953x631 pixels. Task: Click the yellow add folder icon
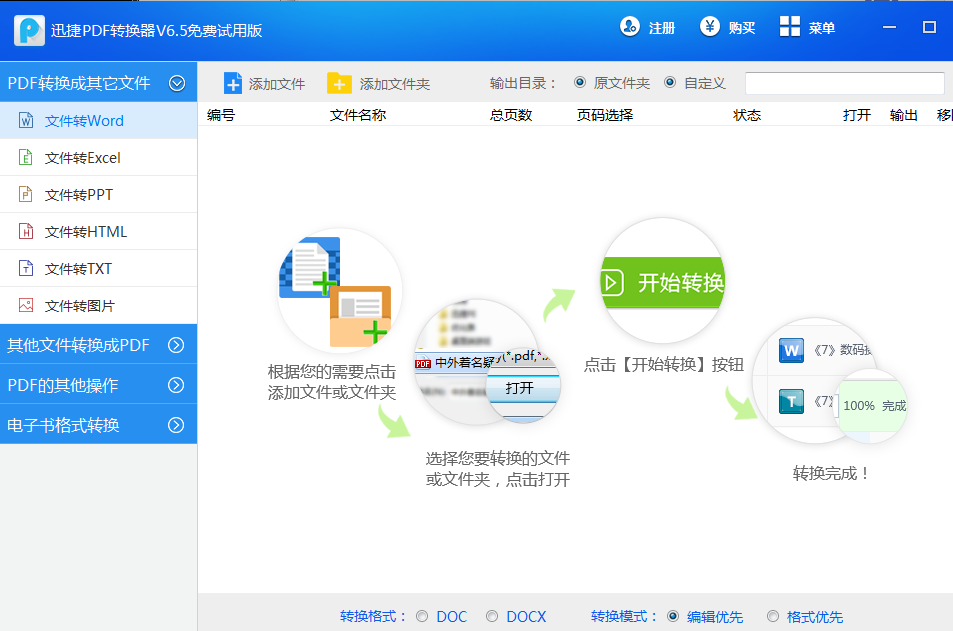click(339, 83)
